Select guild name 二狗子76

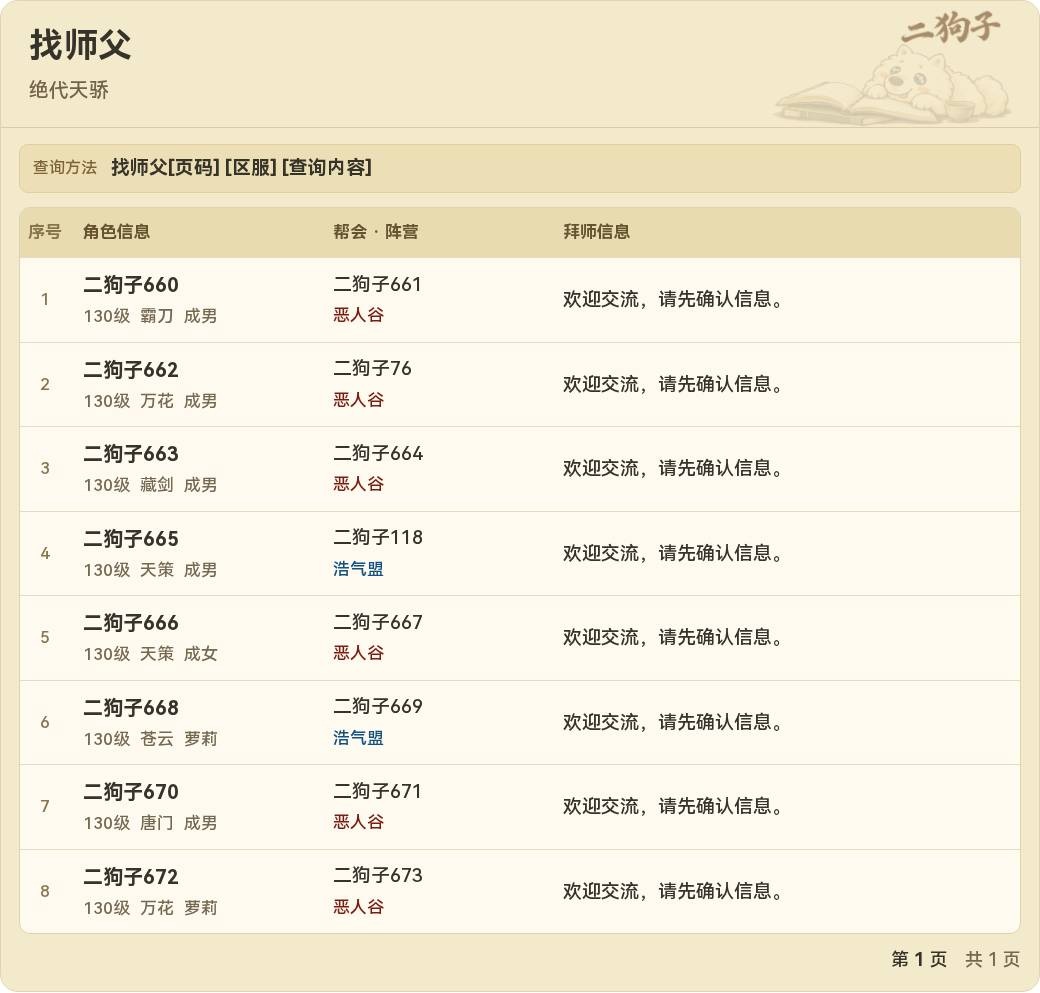372,368
